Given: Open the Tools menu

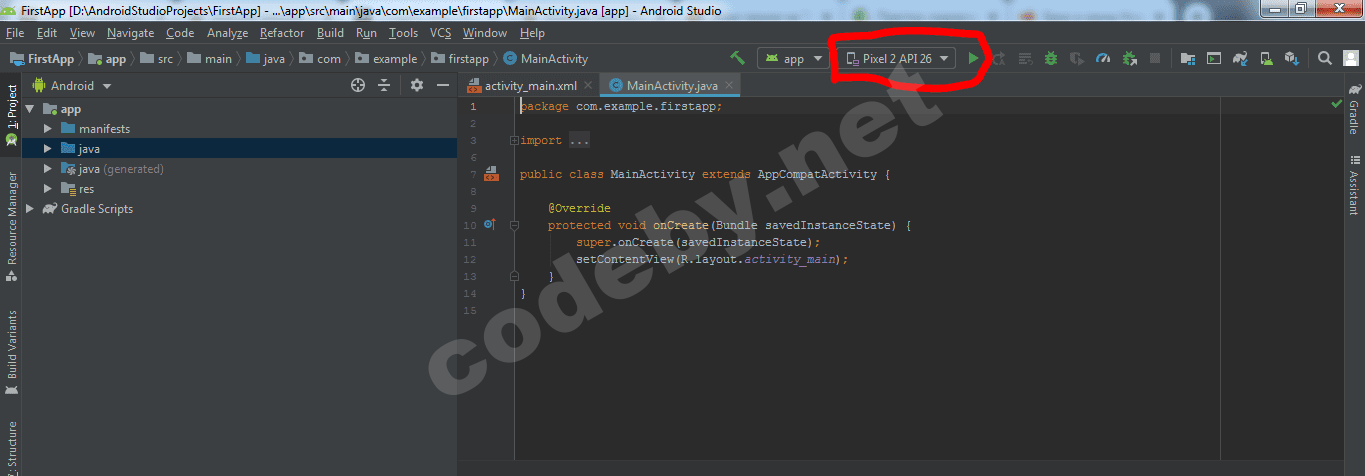Looking at the screenshot, I should tap(403, 33).
